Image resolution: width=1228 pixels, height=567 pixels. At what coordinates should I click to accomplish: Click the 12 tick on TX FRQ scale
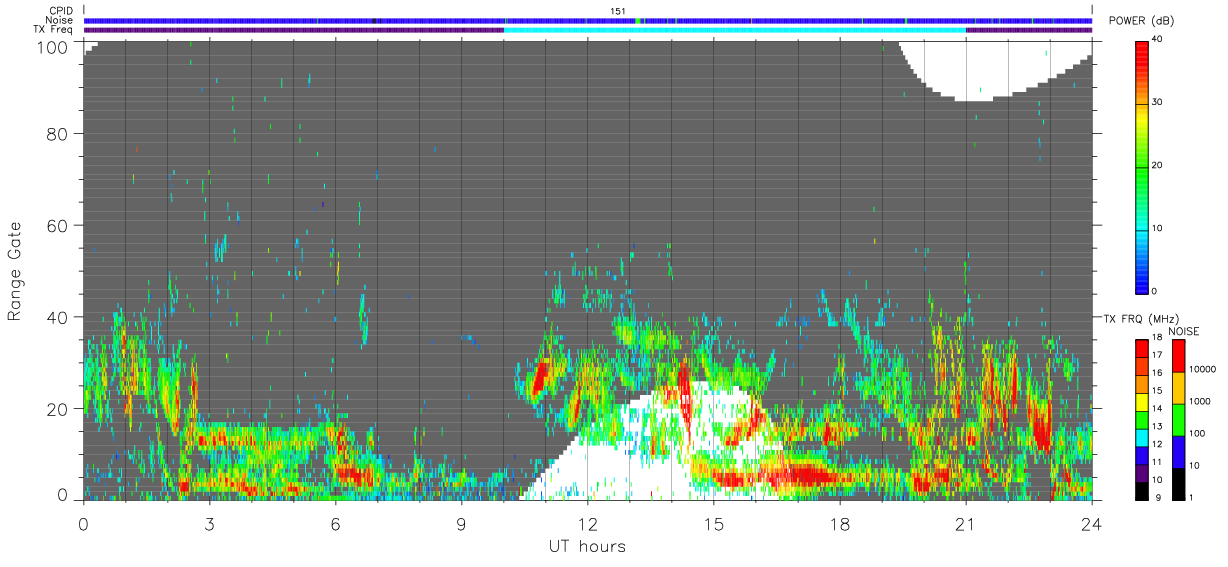click(1158, 445)
